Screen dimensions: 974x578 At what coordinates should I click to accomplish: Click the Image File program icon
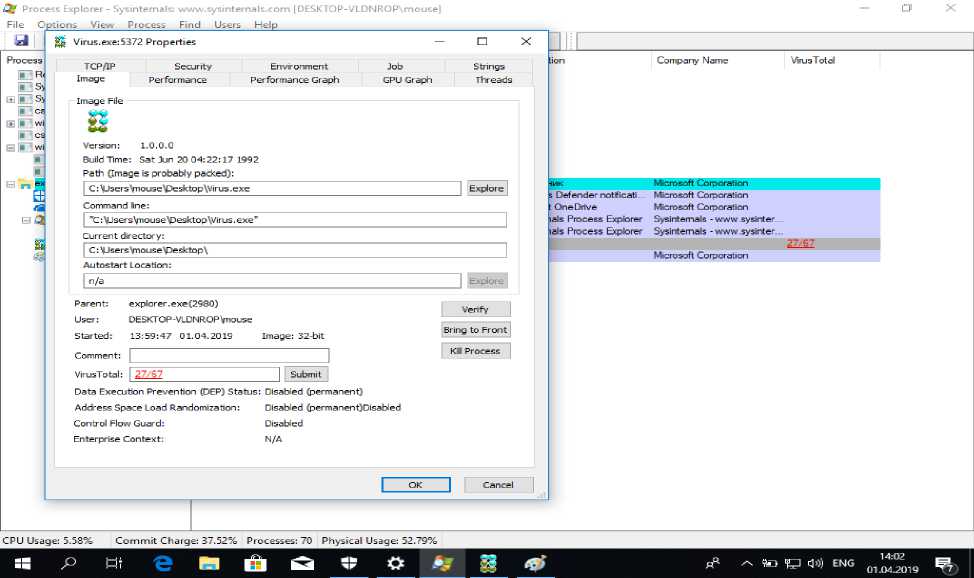[98, 121]
